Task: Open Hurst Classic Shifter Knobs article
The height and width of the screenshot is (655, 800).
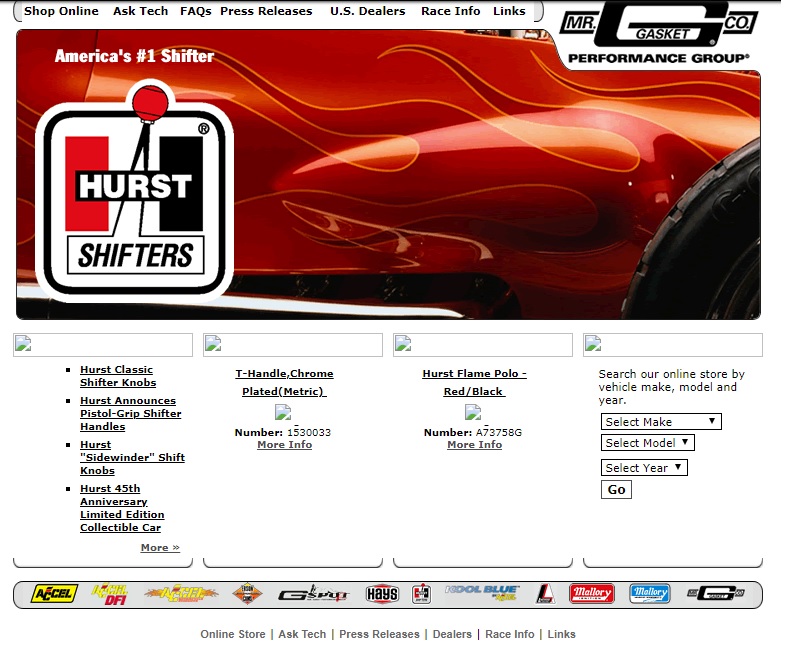Action: pyautogui.click(x=117, y=376)
